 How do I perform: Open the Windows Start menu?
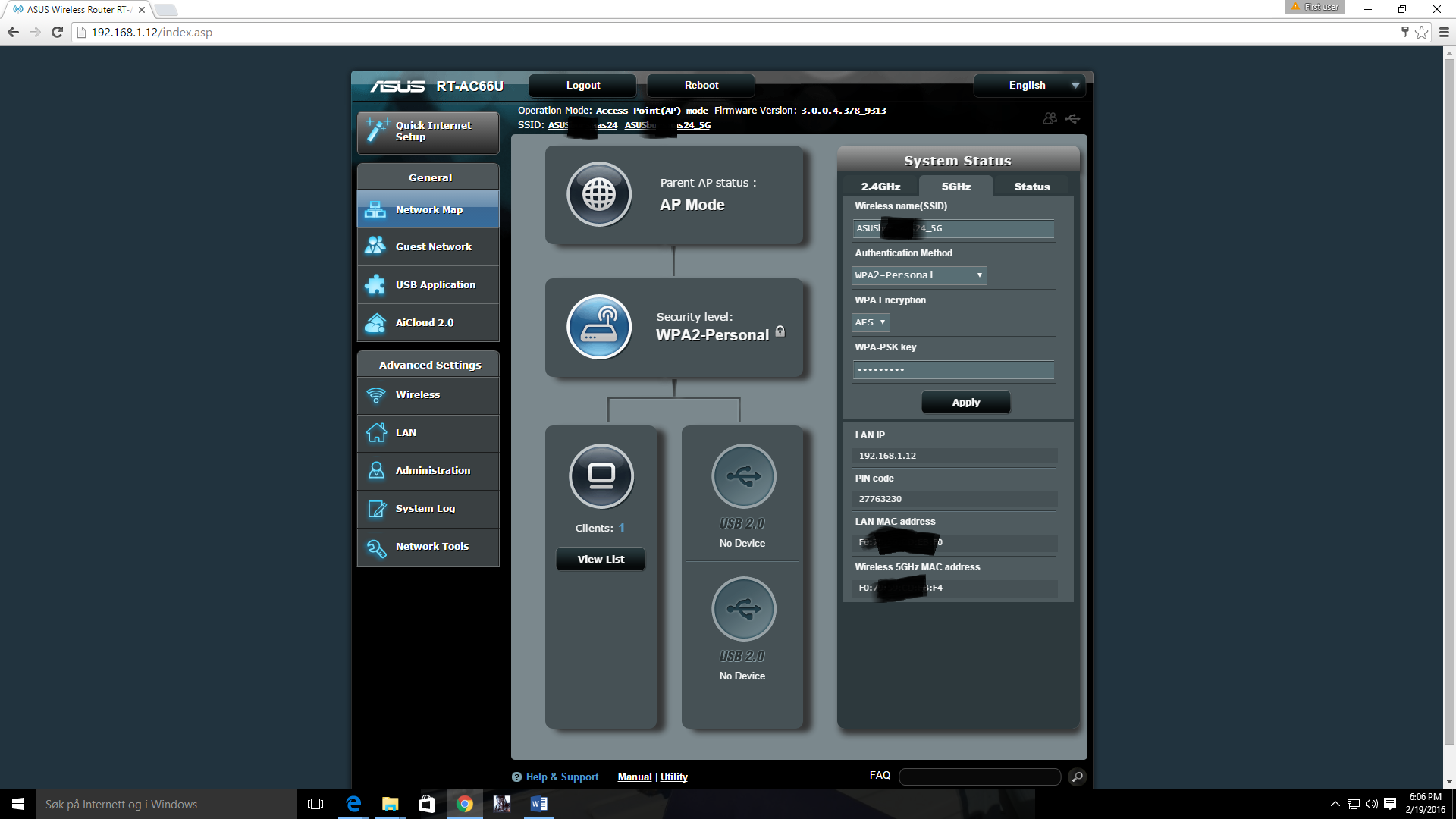[18, 804]
